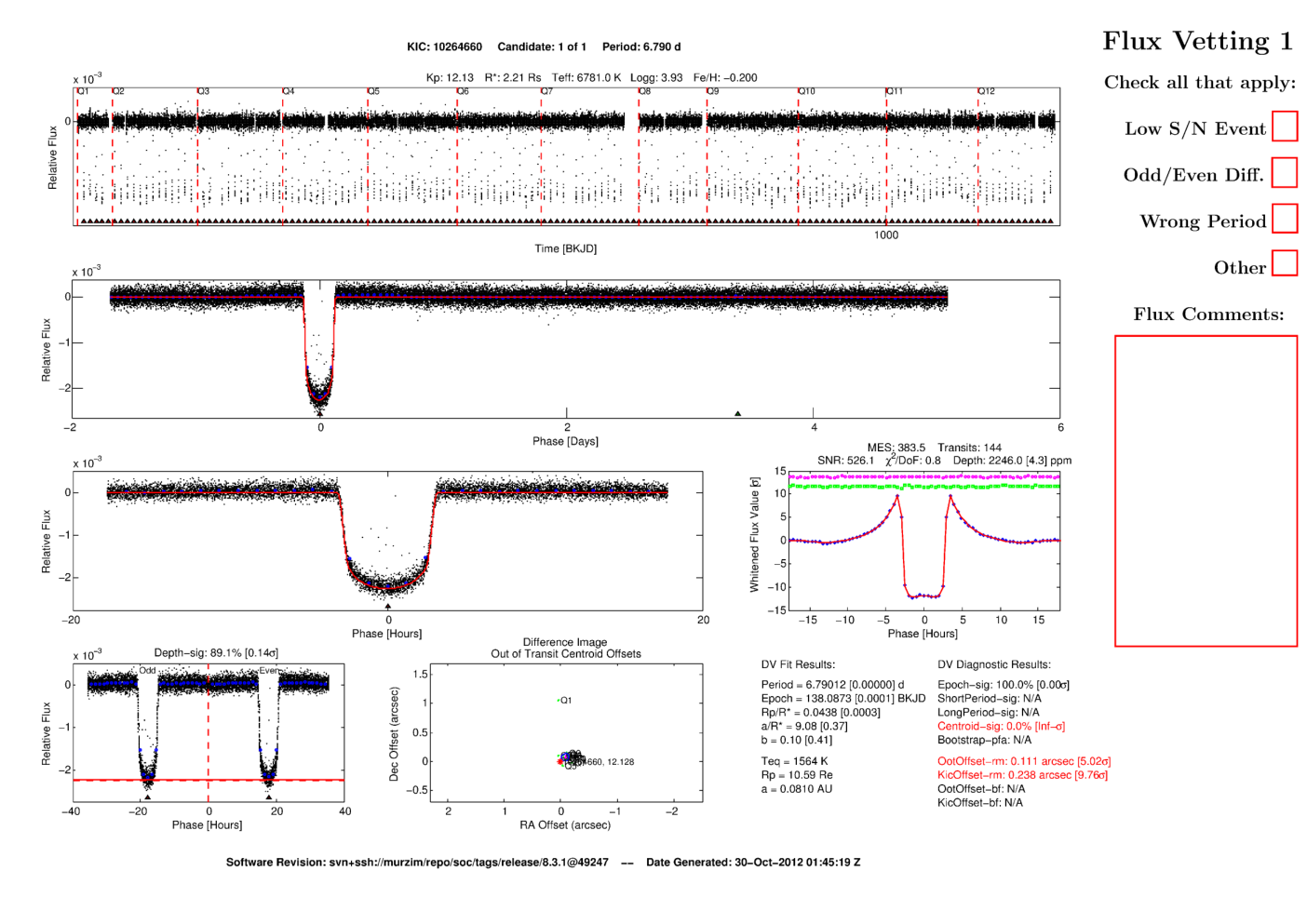The width and height of the screenshot is (1307, 924).
Task: Click 'Depth: 2246.0 [4.3] ppm' text
Action: (1012, 461)
